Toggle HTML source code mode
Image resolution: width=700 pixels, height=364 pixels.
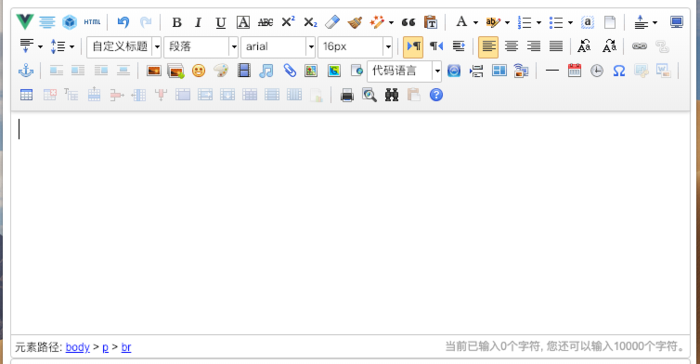tap(92, 22)
